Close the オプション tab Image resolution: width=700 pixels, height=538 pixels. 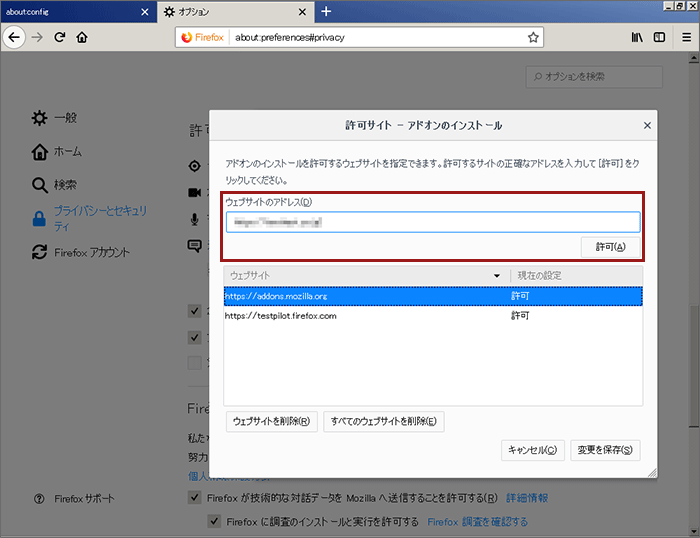pos(302,12)
